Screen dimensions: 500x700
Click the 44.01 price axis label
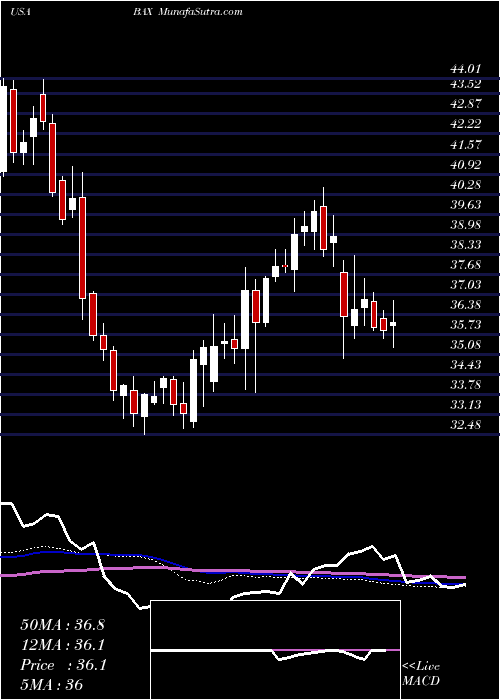click(466, 69)
